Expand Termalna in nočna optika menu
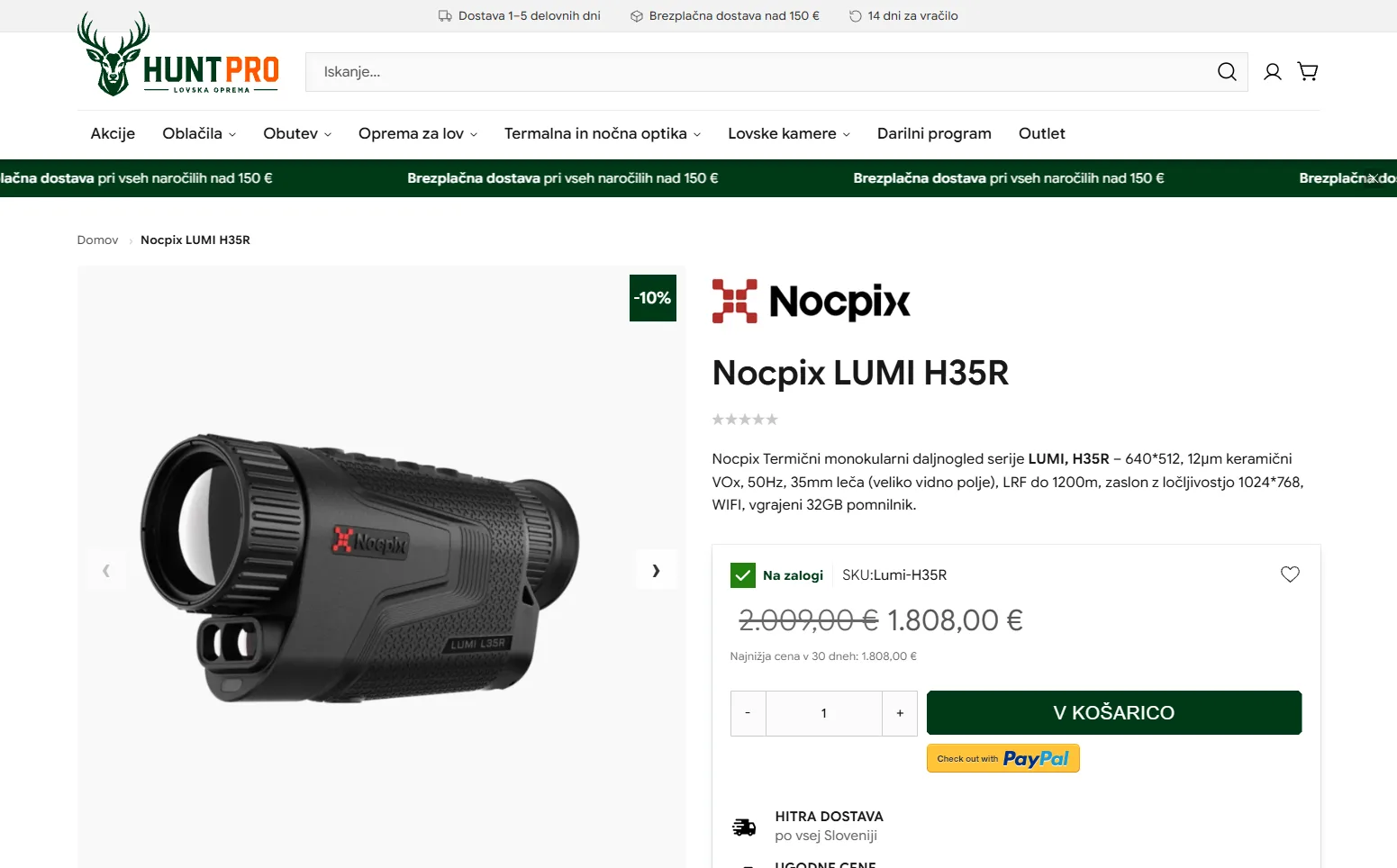This screenshot has width=1397, height=868. 603,133
